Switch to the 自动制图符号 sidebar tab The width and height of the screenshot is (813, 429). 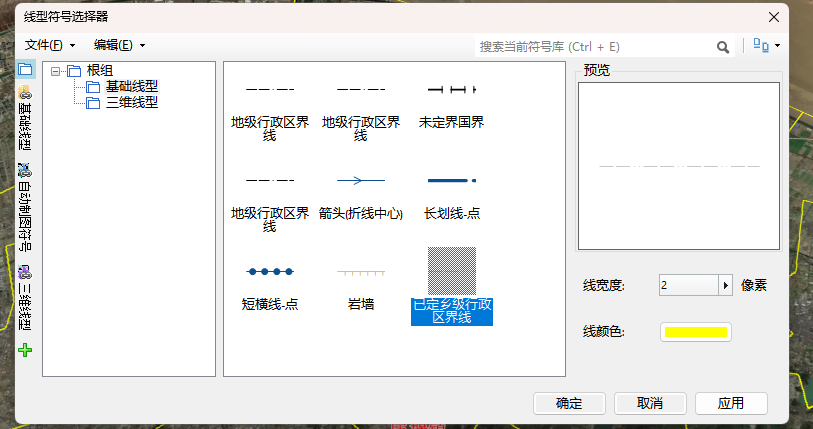[x=25, y=206]
